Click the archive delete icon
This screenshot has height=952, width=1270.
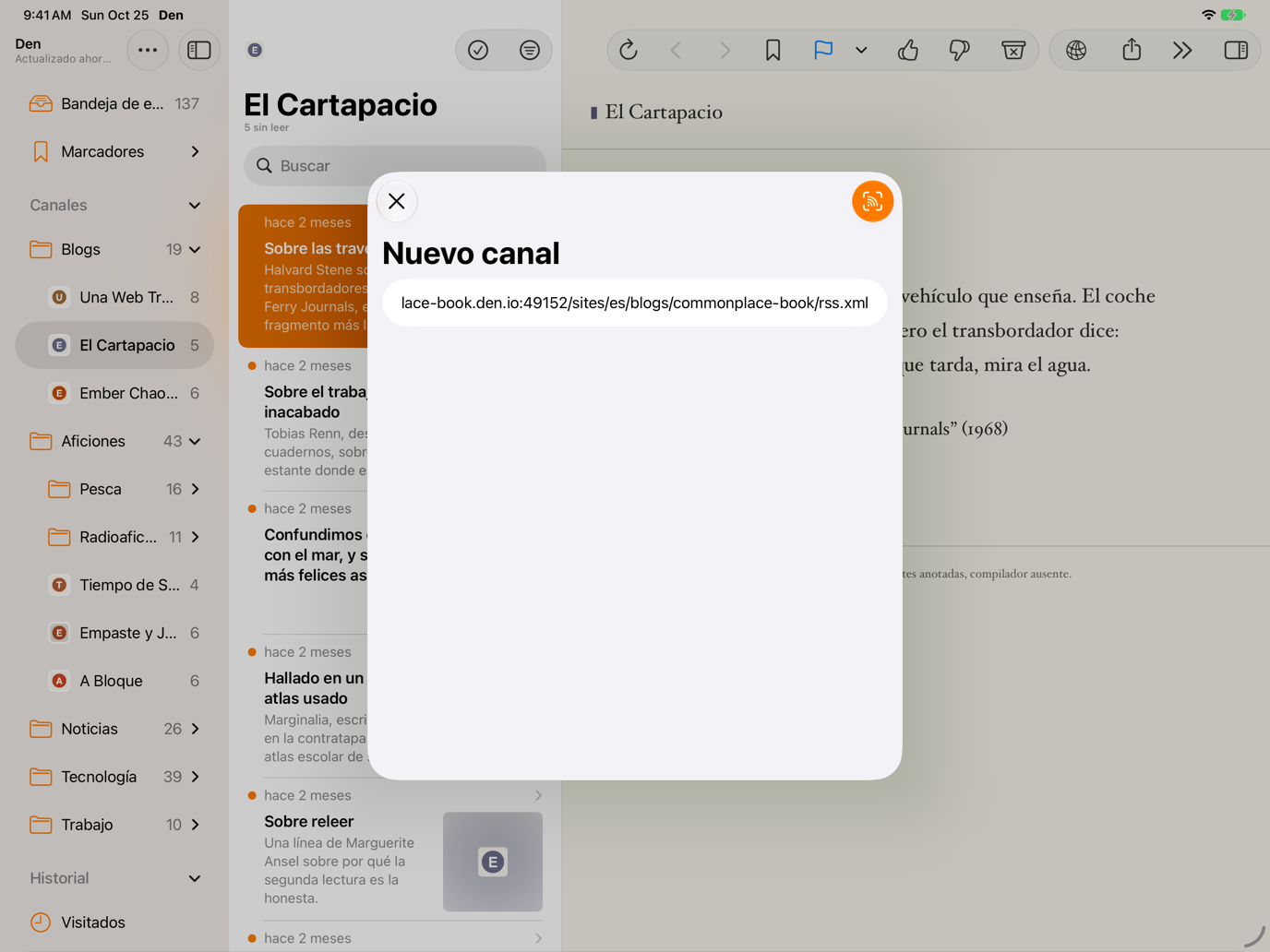point(1013,50)
